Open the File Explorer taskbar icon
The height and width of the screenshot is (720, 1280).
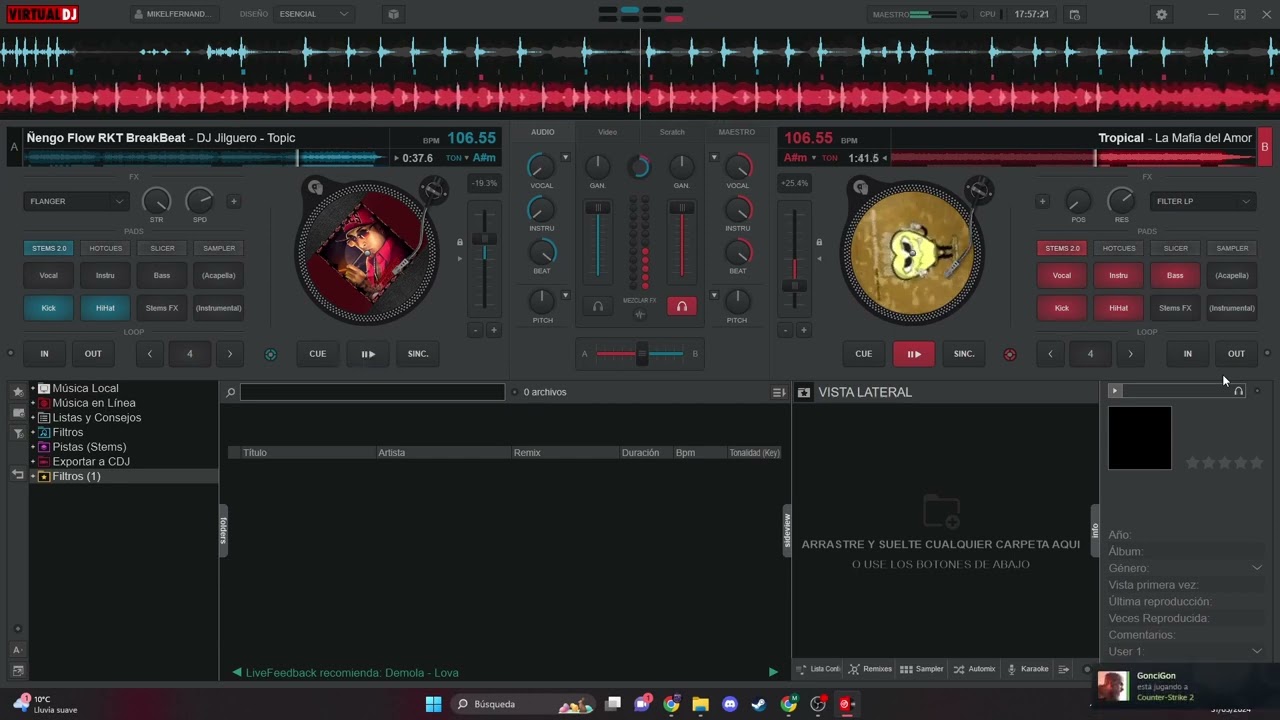700,704
